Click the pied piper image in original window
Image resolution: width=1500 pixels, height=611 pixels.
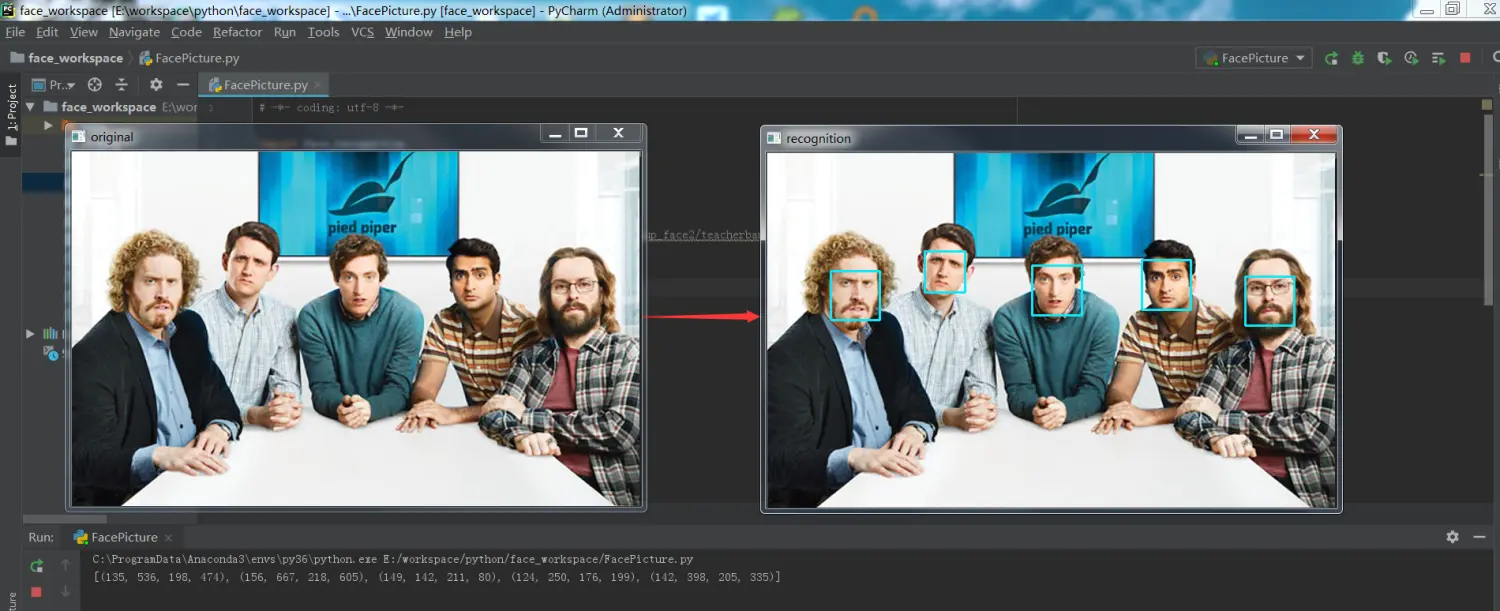pyautogui.click(x=355, y=329)
